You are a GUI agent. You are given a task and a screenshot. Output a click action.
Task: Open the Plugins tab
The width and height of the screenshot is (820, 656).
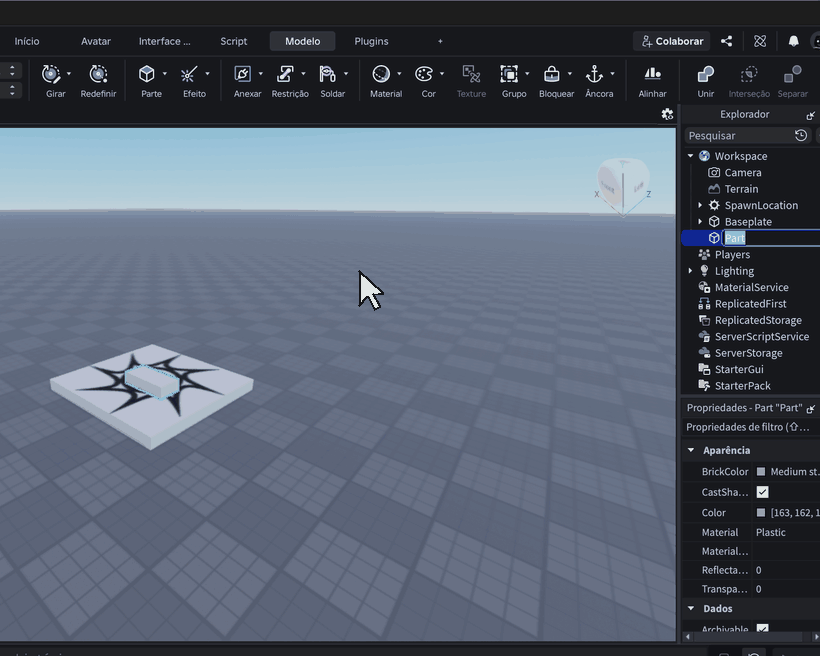(x=371, y=41)
